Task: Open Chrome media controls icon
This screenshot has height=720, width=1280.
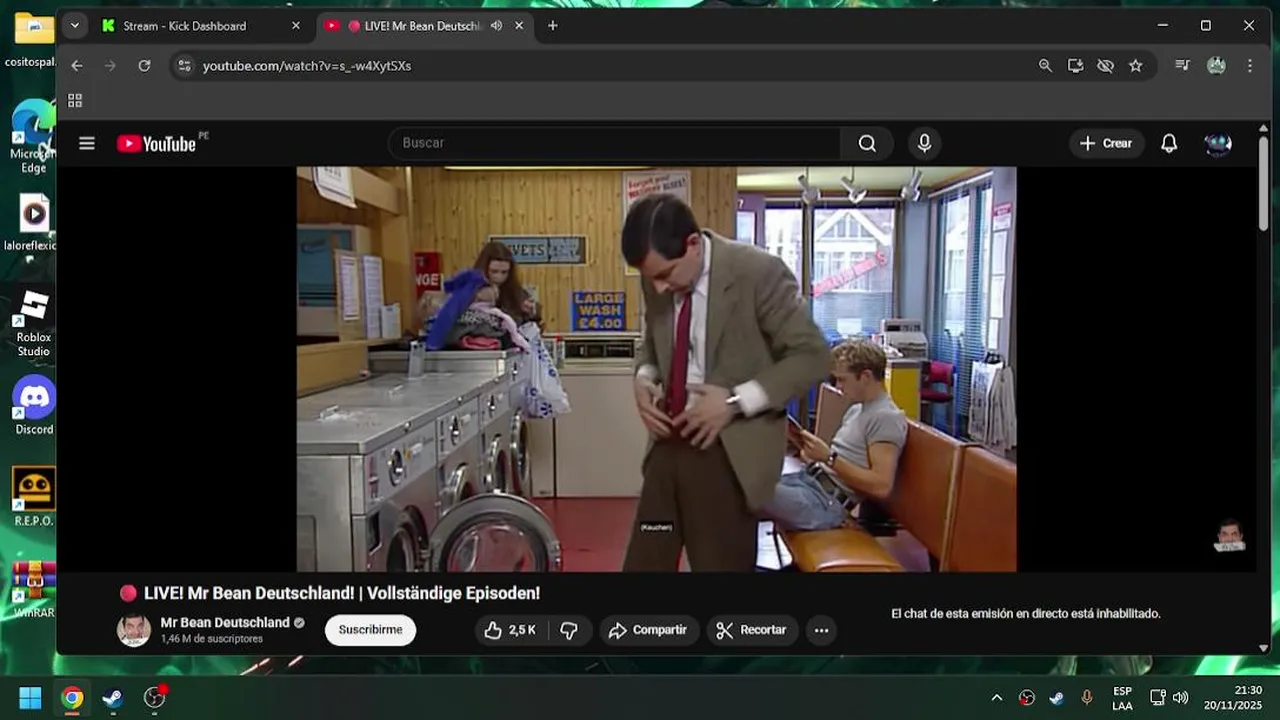Action: point(1182,66)
